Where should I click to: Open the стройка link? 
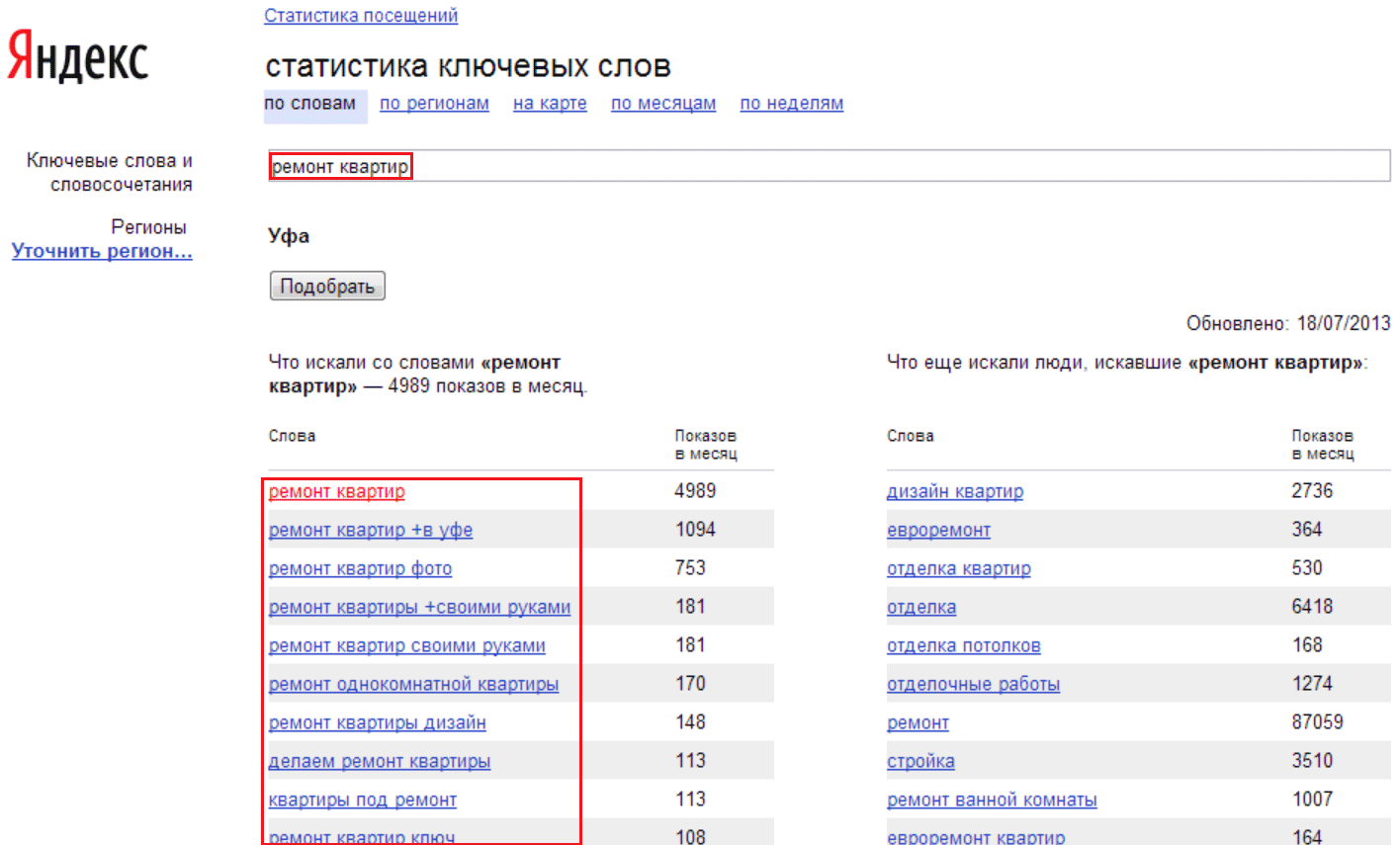[x=920, y=762]
